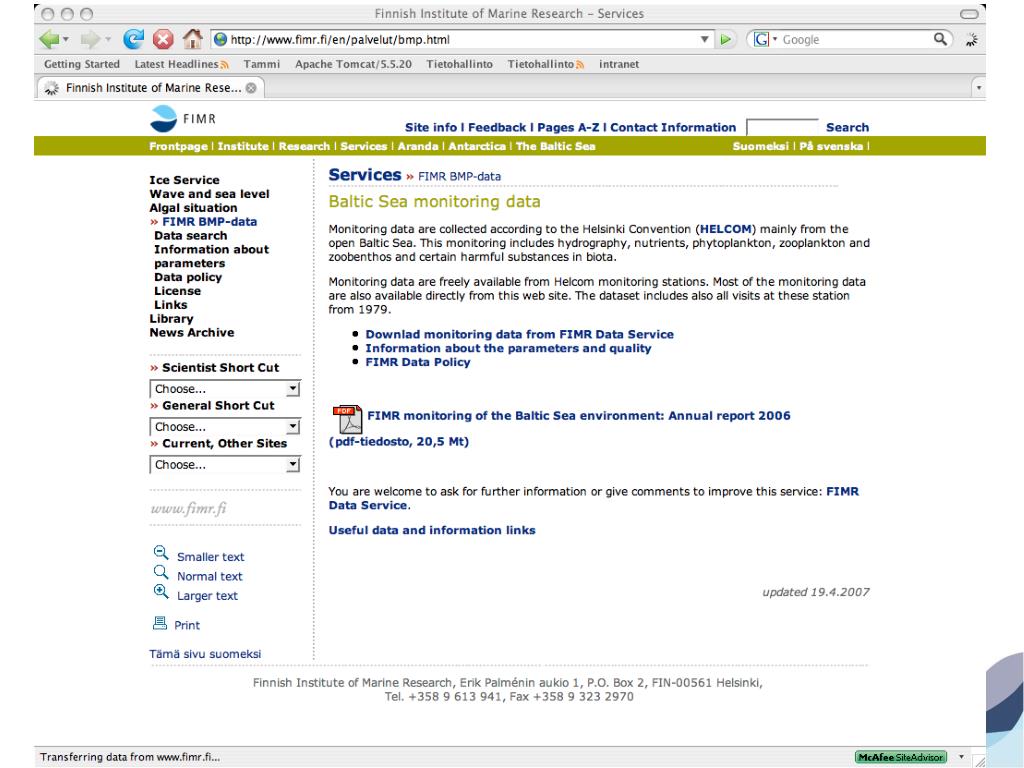Open the Apache Tomcat/5.5.20 bookmark
Viewport: 1024px width, 768px height.
pyautogui.click(x=353, y=64)
